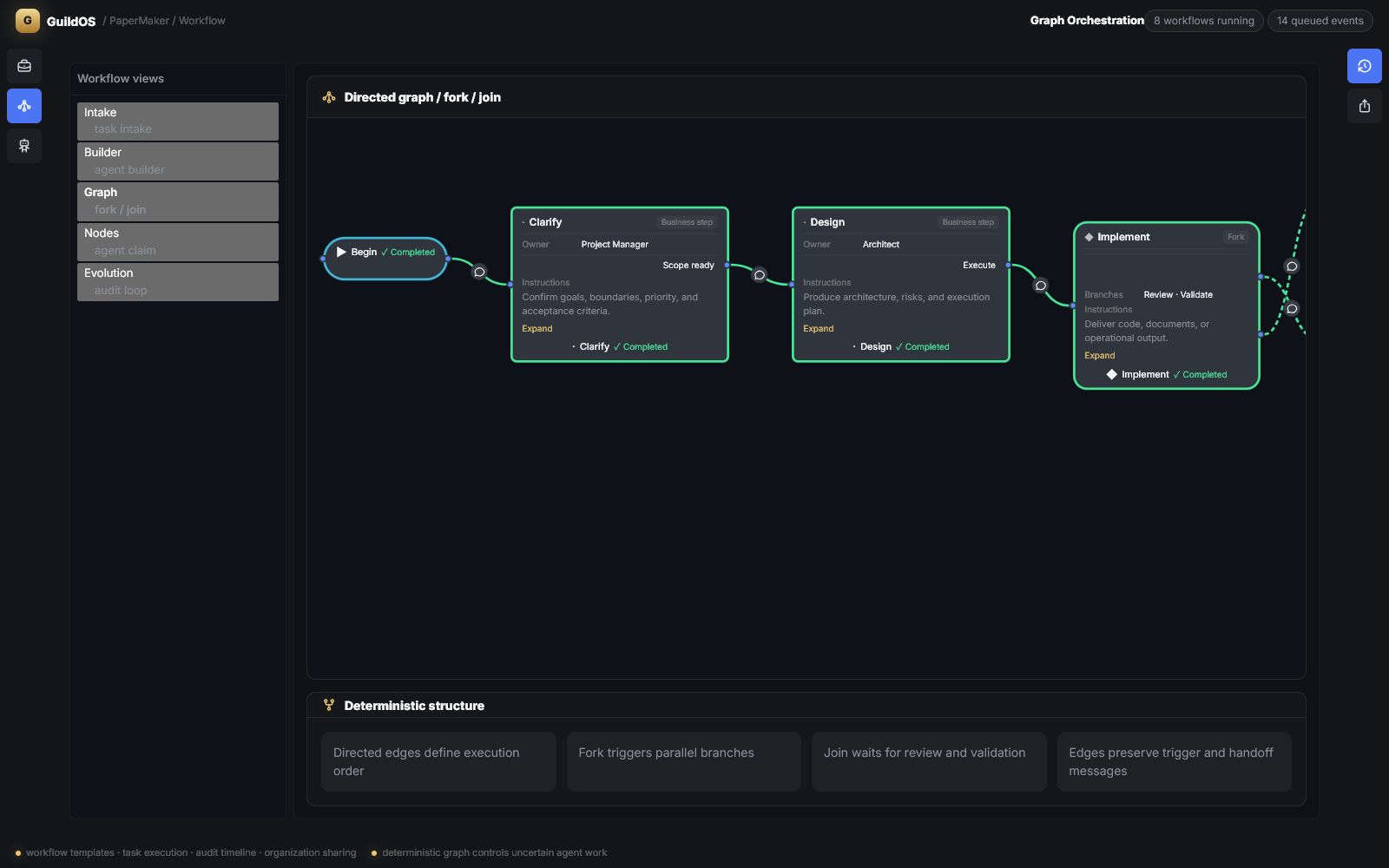Click the GuildOS logo badge
This screenshot has height=868, width=1389.
(28, 21)
